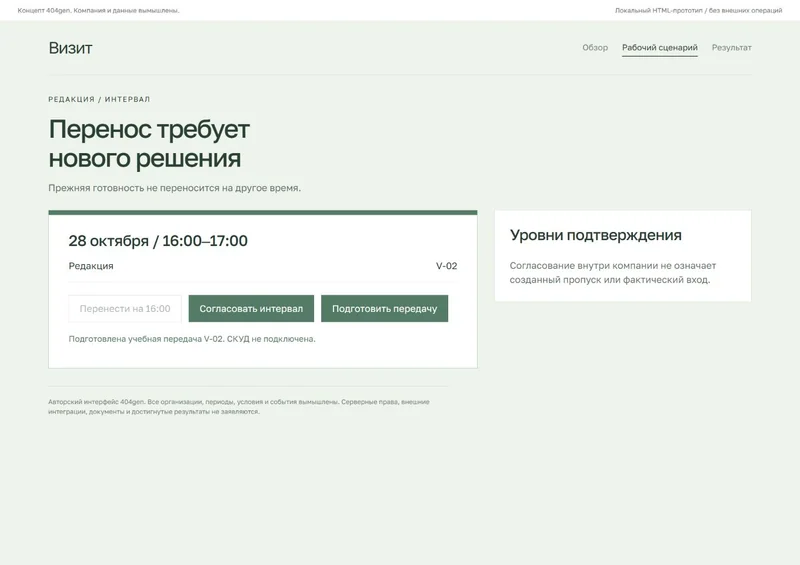Click the top banner Концепт 404gen text

pyautogui.click(x=98, y=10)
